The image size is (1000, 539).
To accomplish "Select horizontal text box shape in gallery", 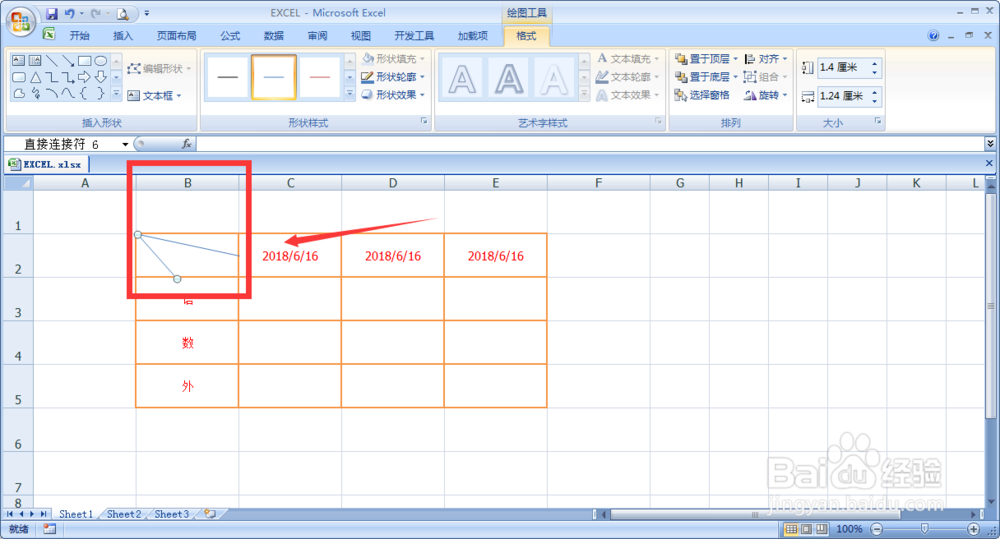I will coord(18,61).
